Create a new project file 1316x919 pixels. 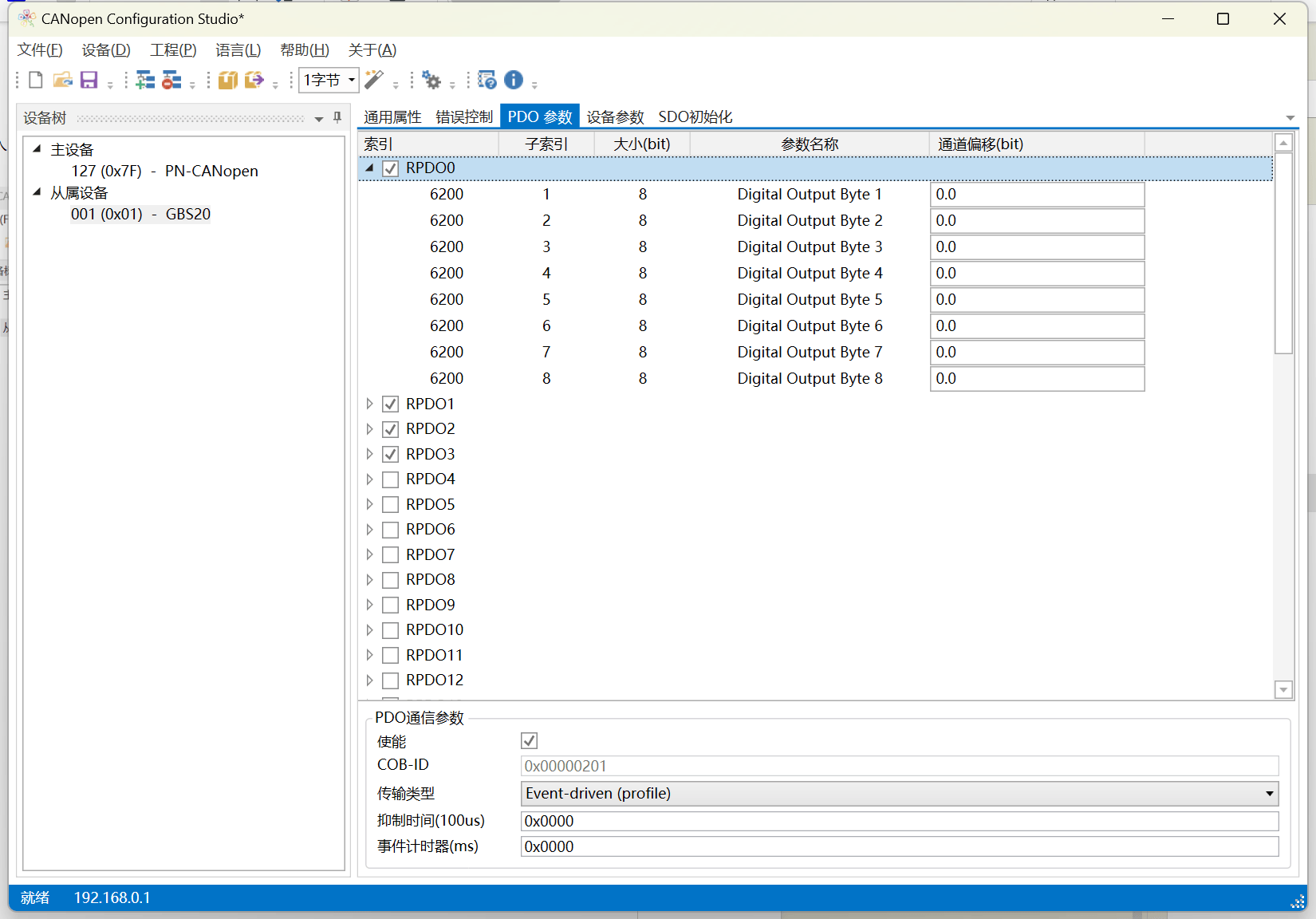35,80
